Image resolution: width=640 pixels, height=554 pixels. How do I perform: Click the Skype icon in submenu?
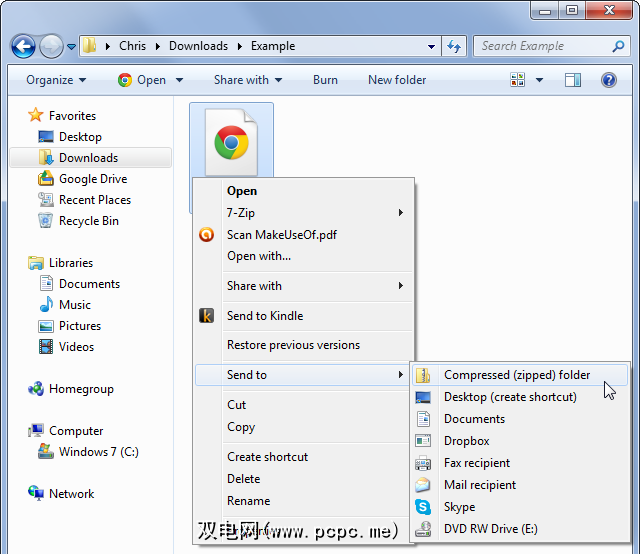click(423, 507)
